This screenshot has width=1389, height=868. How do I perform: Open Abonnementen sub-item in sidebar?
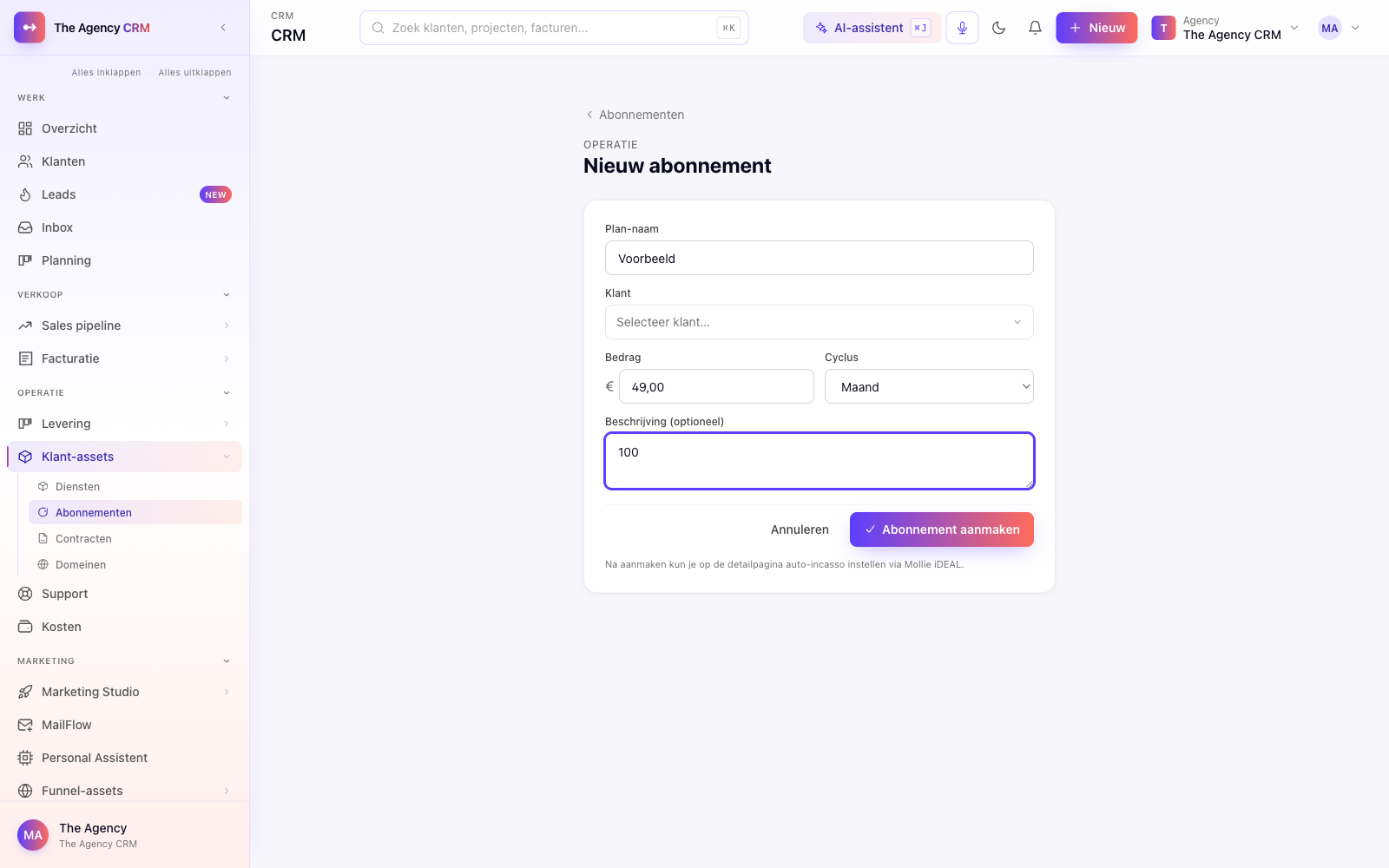coord(135,513)
